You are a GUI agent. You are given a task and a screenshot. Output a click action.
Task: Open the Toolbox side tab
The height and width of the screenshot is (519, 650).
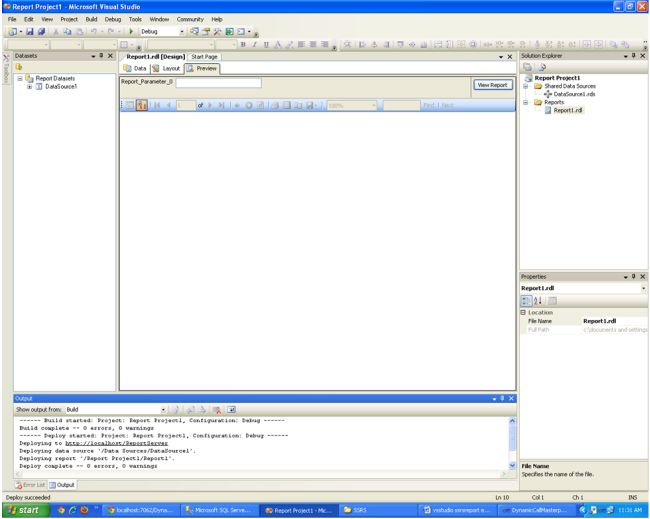point(6,68)
